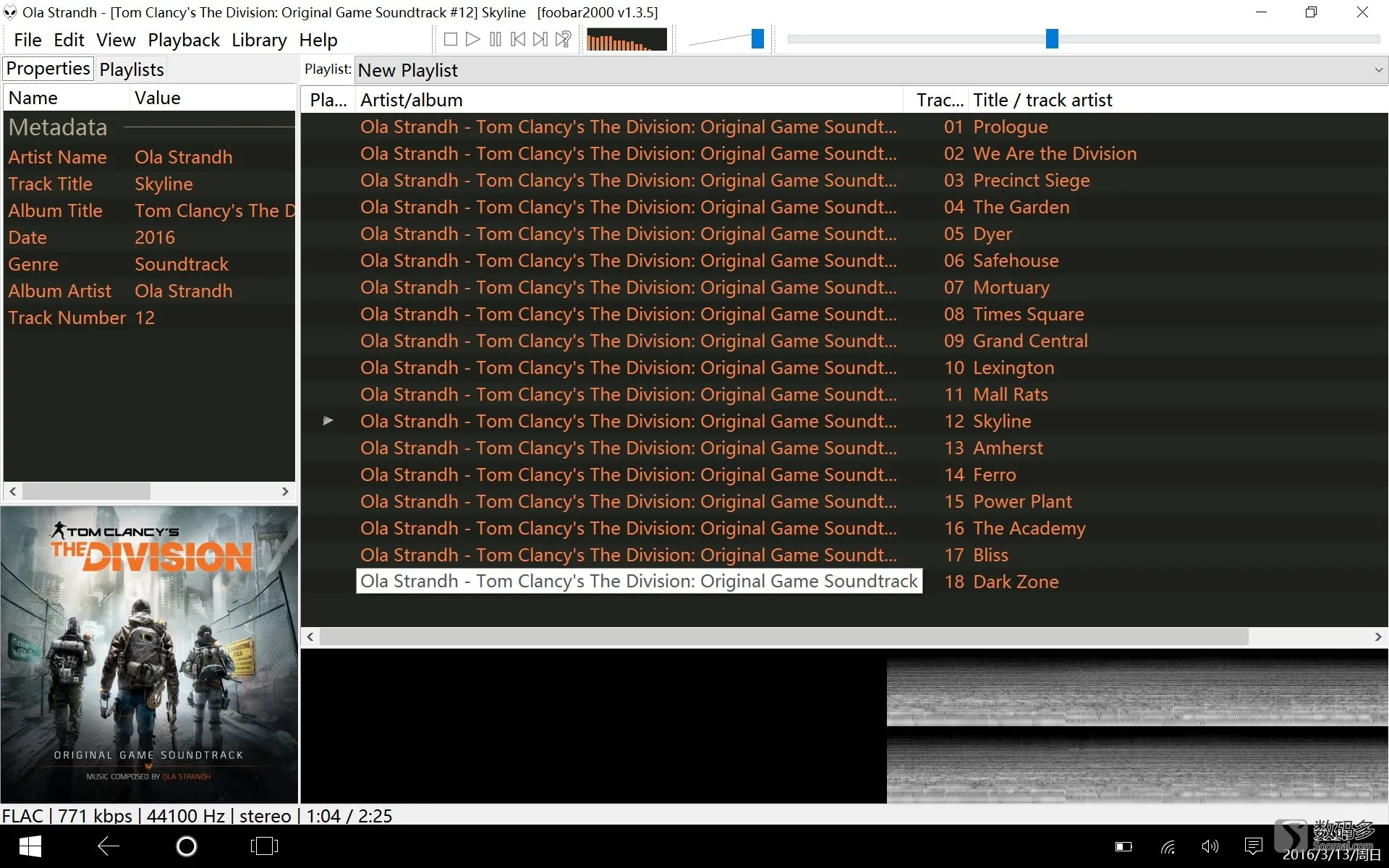Screen dimensions: 1389x868
Task: Open Cortana search circle on taskbar
Action: coord(187,846)
